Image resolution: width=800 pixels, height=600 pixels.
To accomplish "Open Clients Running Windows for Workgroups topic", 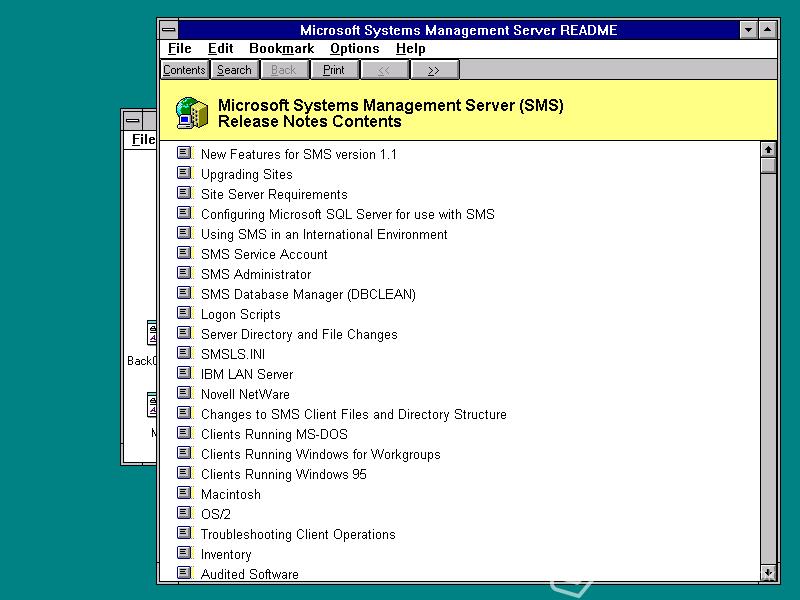I will click(x=321, y=454).
